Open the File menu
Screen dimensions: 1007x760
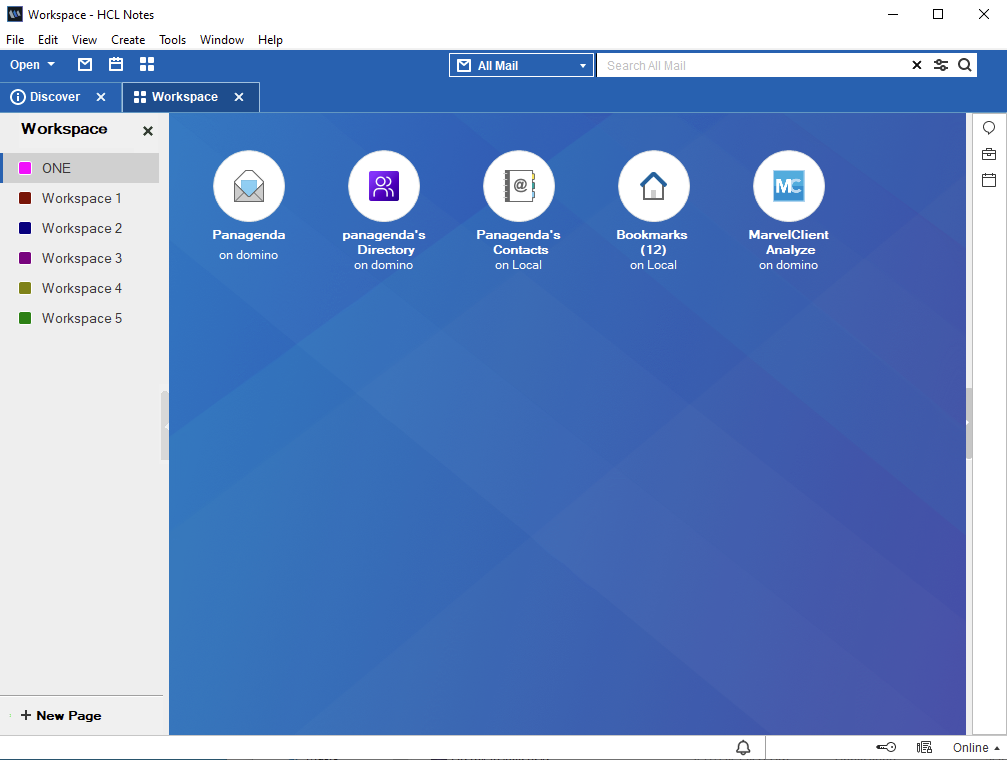coord(15,40)
